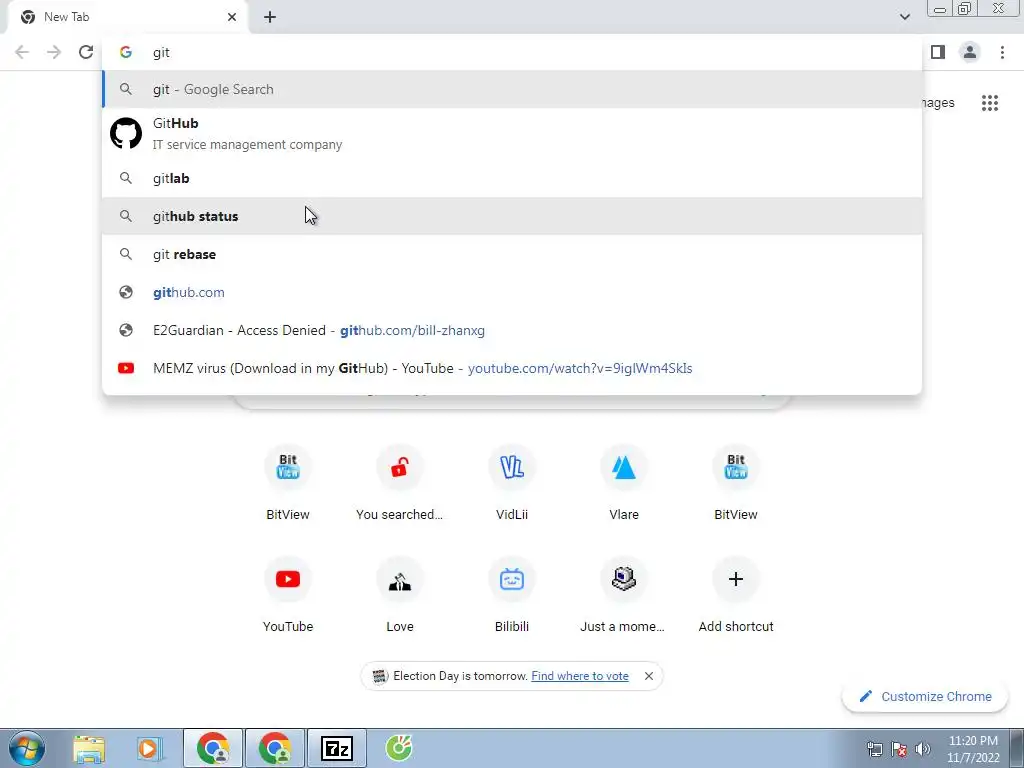The width and height of the screenshot is (1024, 768).
Task: Open the Just a moment shortcut
Action: coord(624,594)
